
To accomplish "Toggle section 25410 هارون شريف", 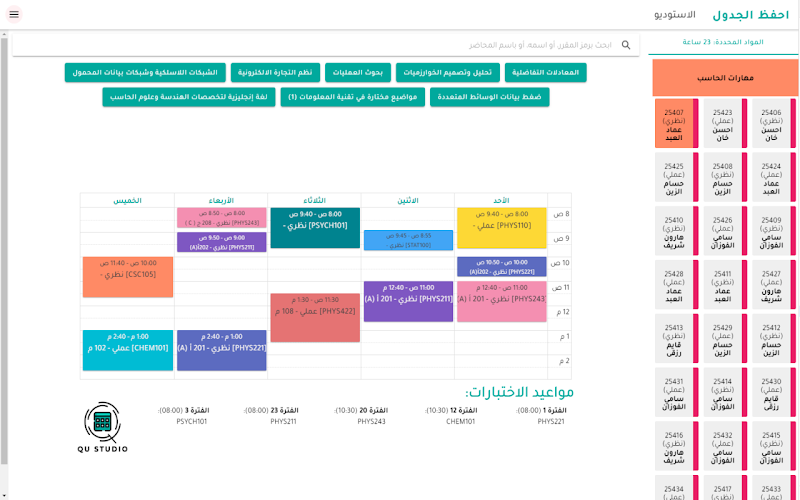I will (x=677, y=231).
